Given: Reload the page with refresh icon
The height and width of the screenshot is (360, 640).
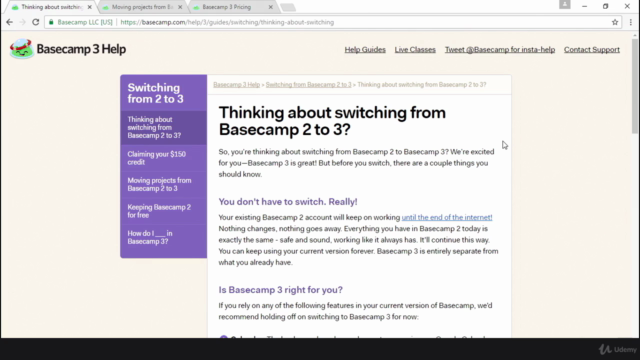Looking at the screenshot, I should click(x=36, y=22).
